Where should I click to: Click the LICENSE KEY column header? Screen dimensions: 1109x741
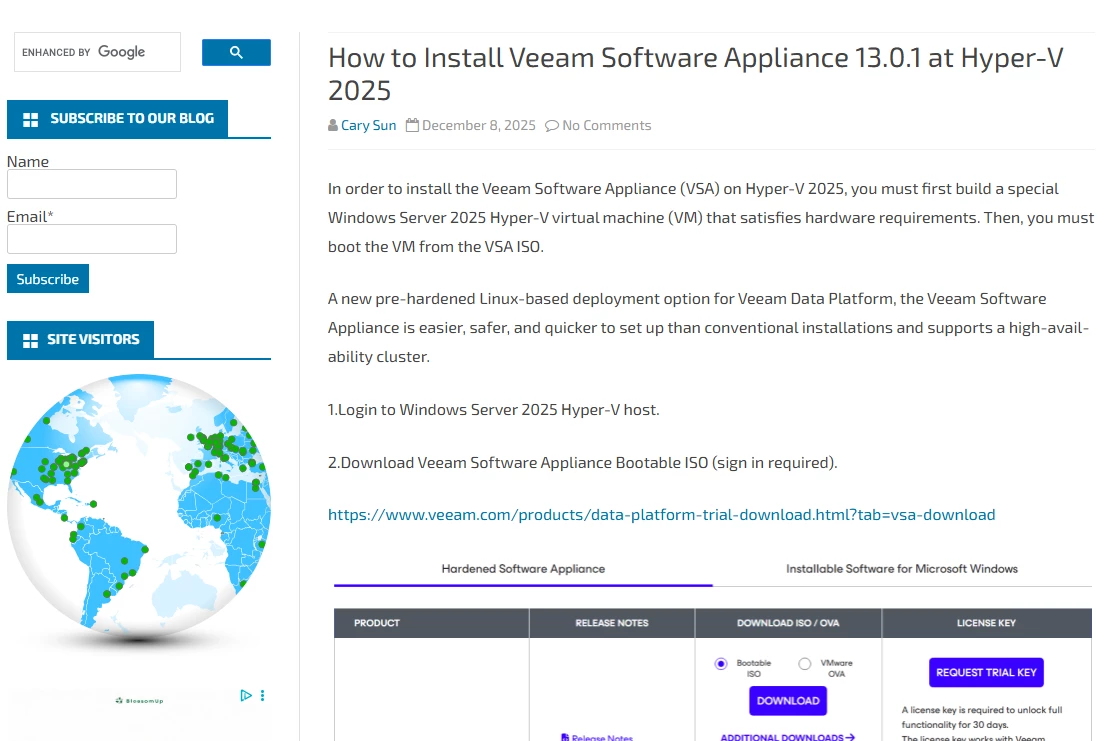click(986, 623)
